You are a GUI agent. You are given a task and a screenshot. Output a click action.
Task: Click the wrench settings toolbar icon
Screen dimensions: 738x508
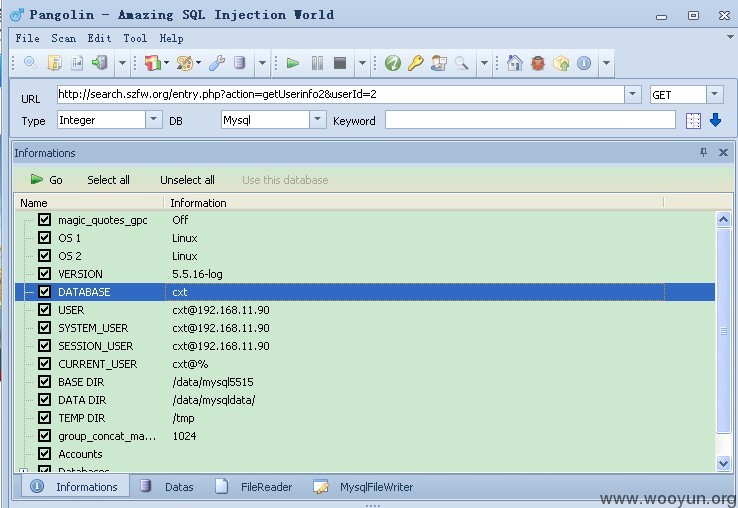click(217, 63)
